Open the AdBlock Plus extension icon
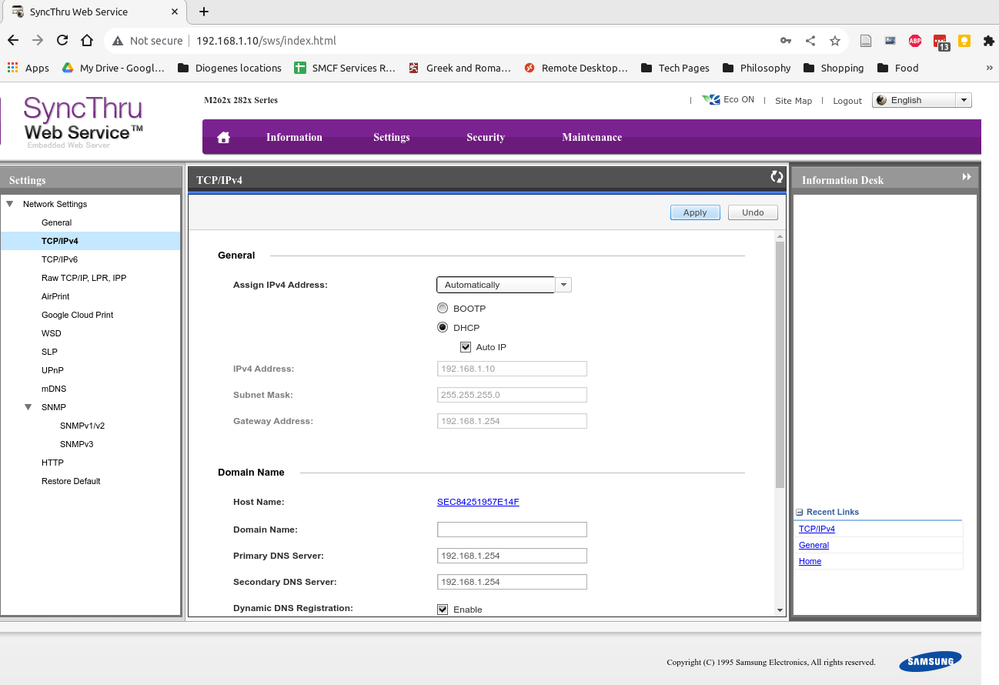 [915, 41]
